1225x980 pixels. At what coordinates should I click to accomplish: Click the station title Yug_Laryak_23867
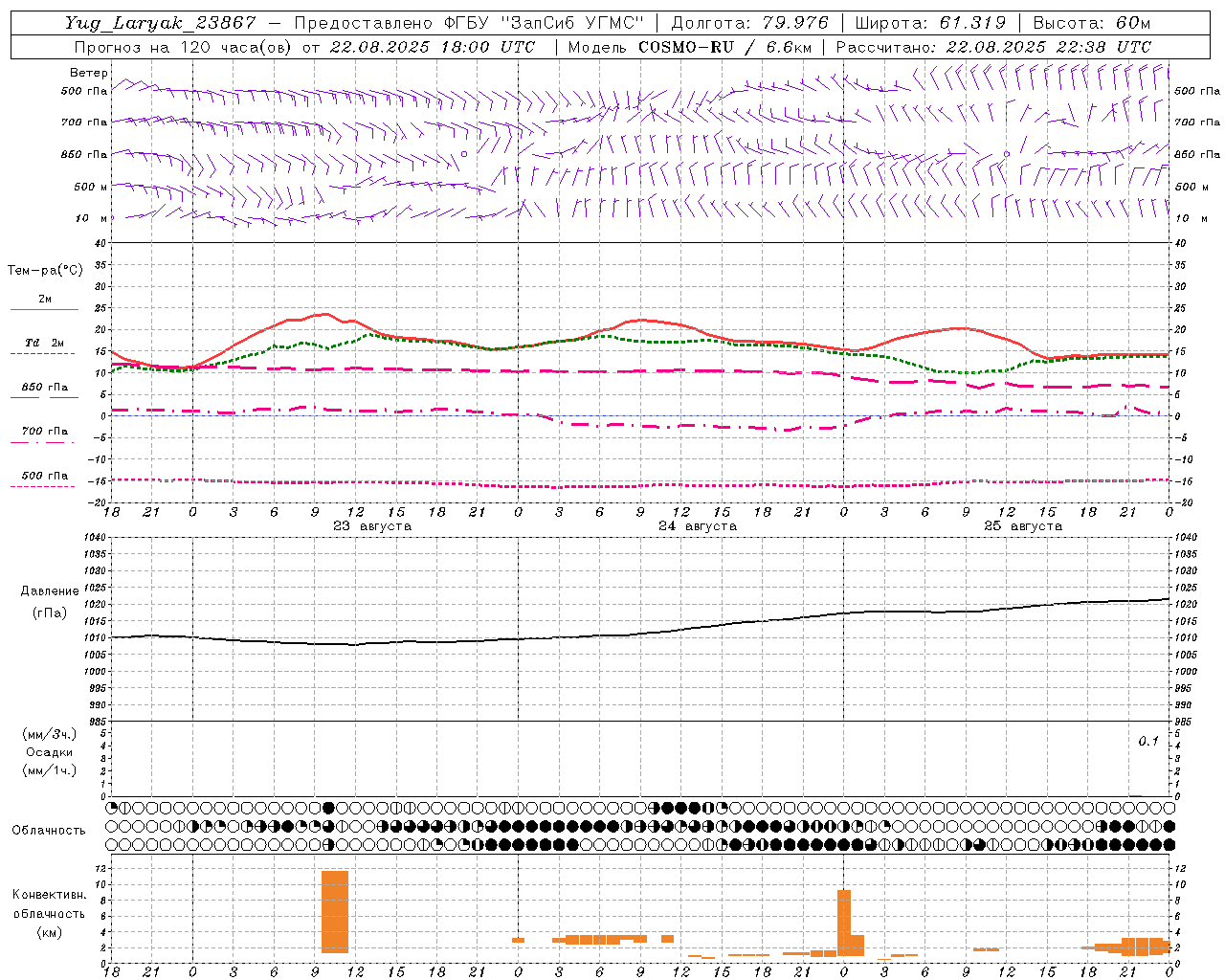coord(161,23)
